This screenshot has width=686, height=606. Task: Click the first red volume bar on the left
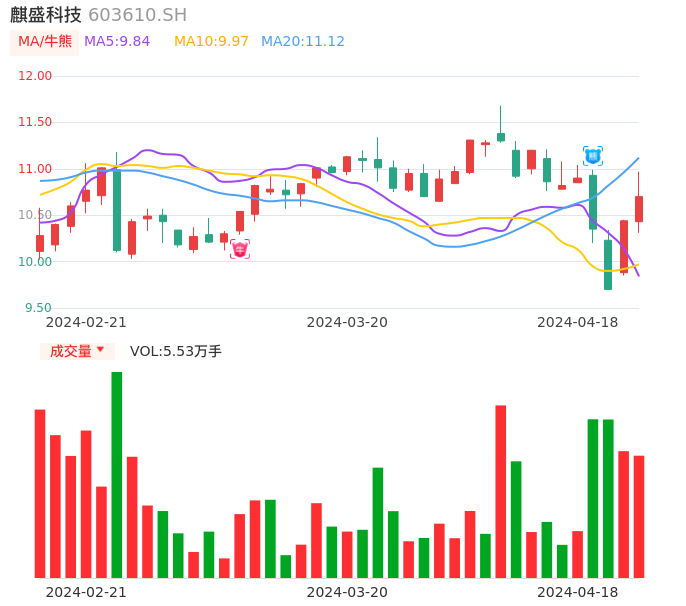[40, 494]
